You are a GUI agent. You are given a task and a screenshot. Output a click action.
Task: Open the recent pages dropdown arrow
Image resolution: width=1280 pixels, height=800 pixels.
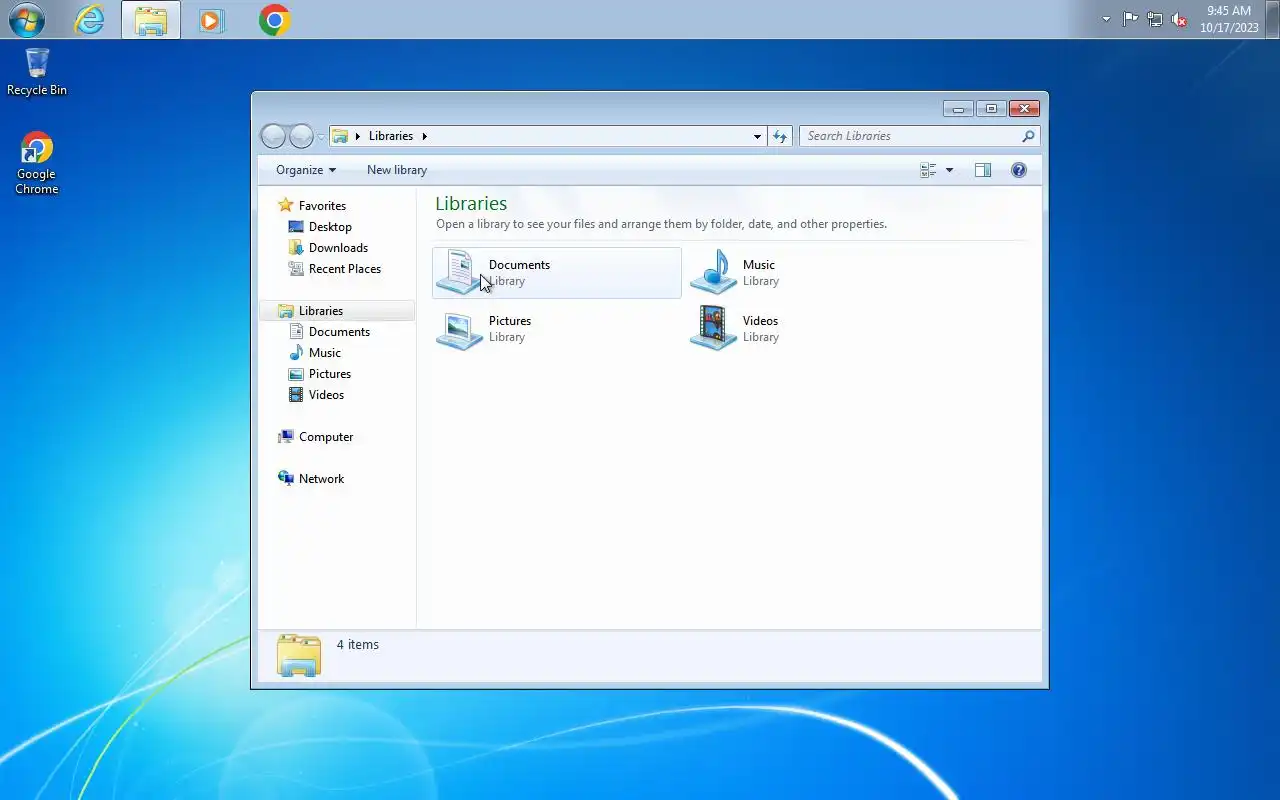tap(321, 136)
